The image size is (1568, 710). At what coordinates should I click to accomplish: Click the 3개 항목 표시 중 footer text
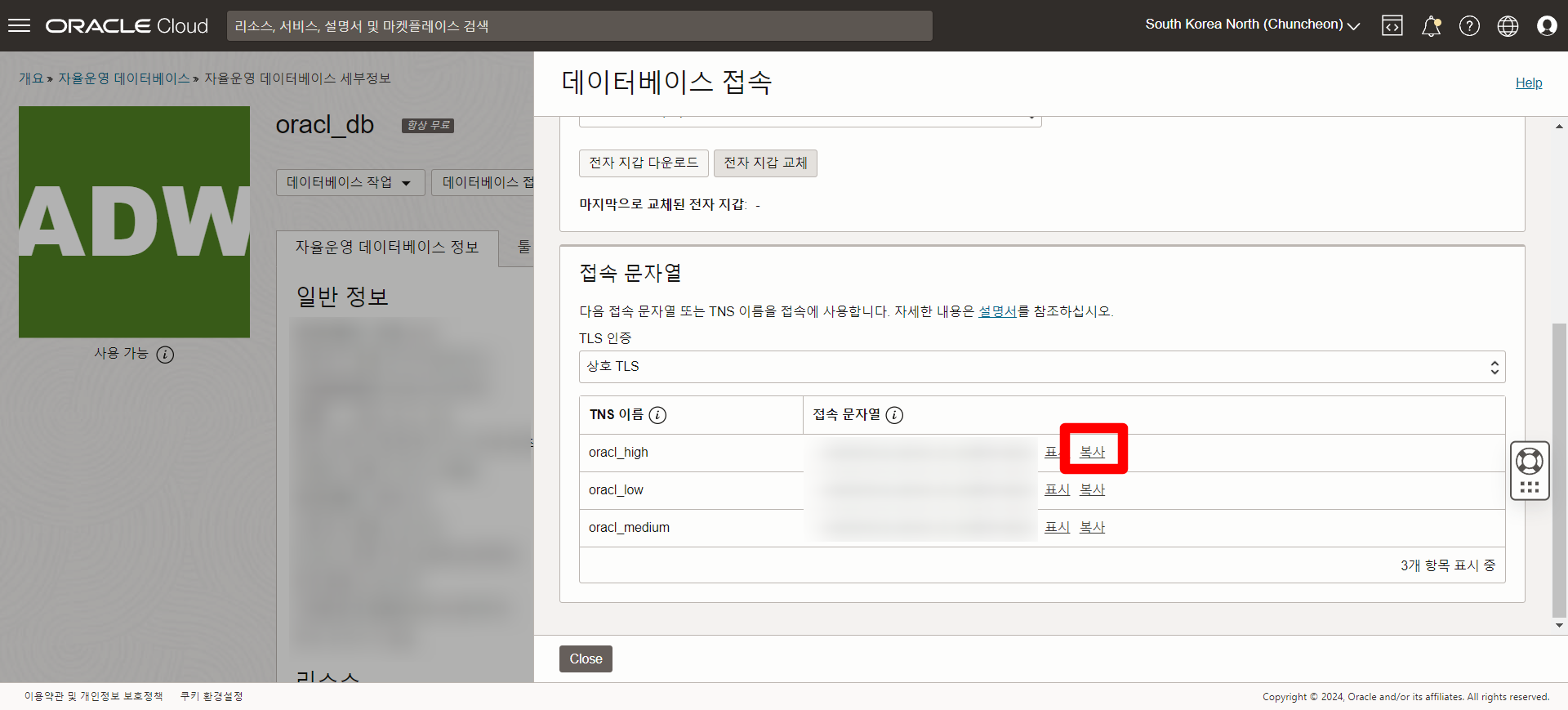point(1448,565)
